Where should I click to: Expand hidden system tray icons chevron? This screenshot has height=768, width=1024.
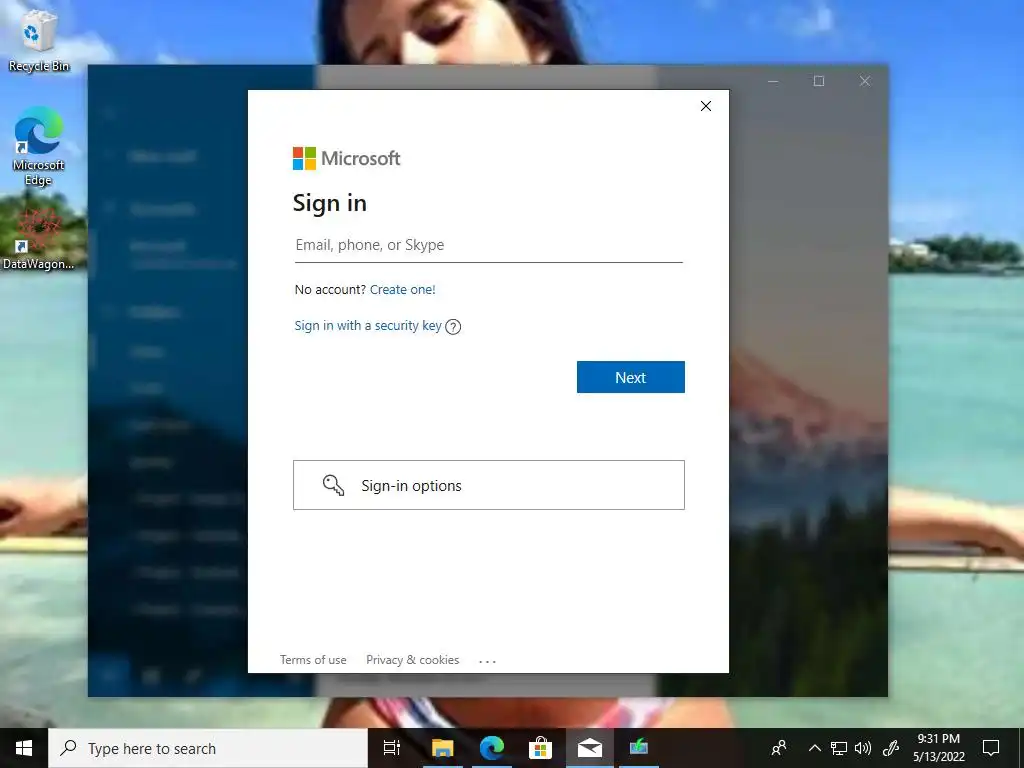point(814,748)
